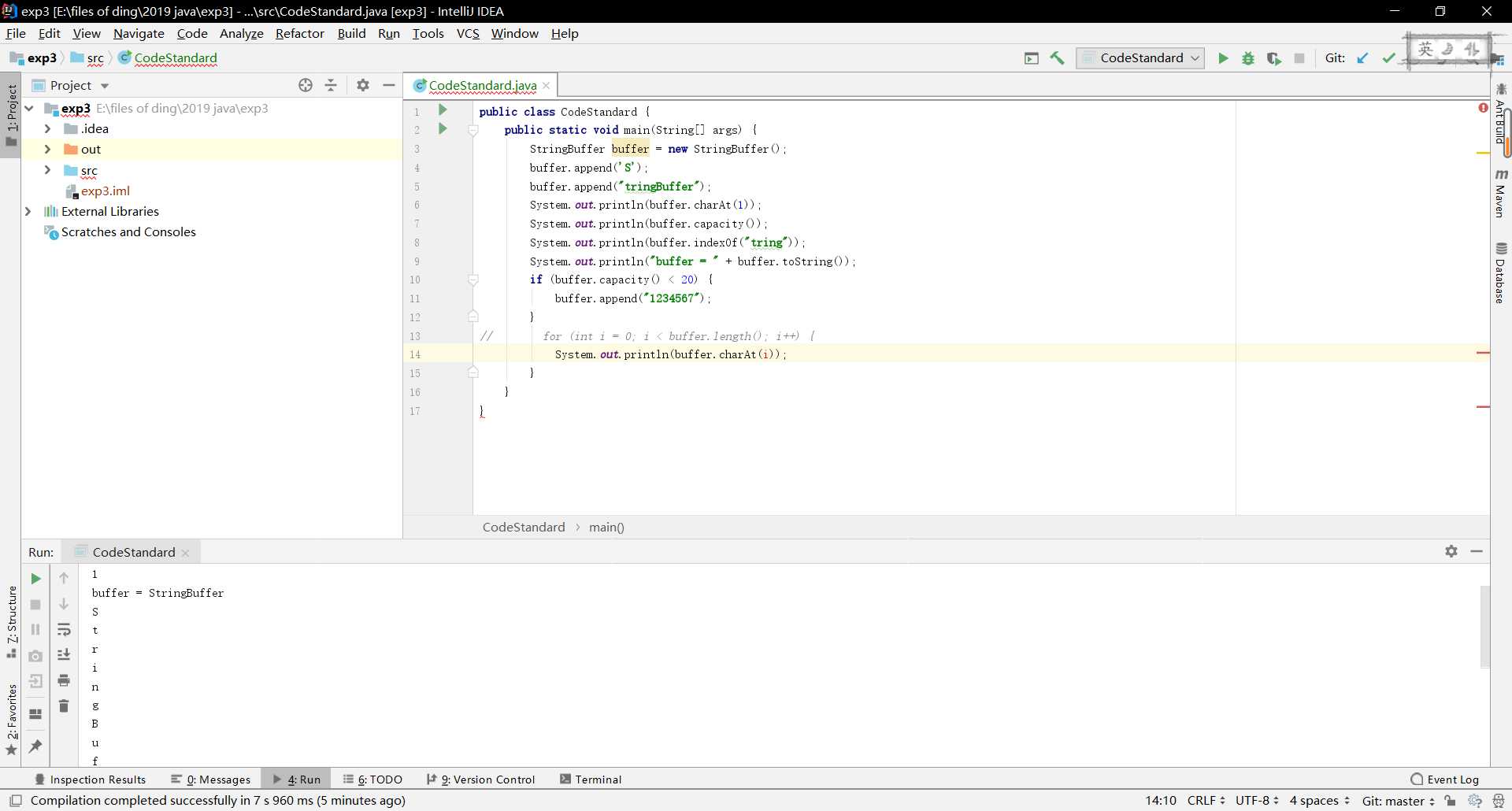Open the Maven side panel

(x=1501, y=194)
